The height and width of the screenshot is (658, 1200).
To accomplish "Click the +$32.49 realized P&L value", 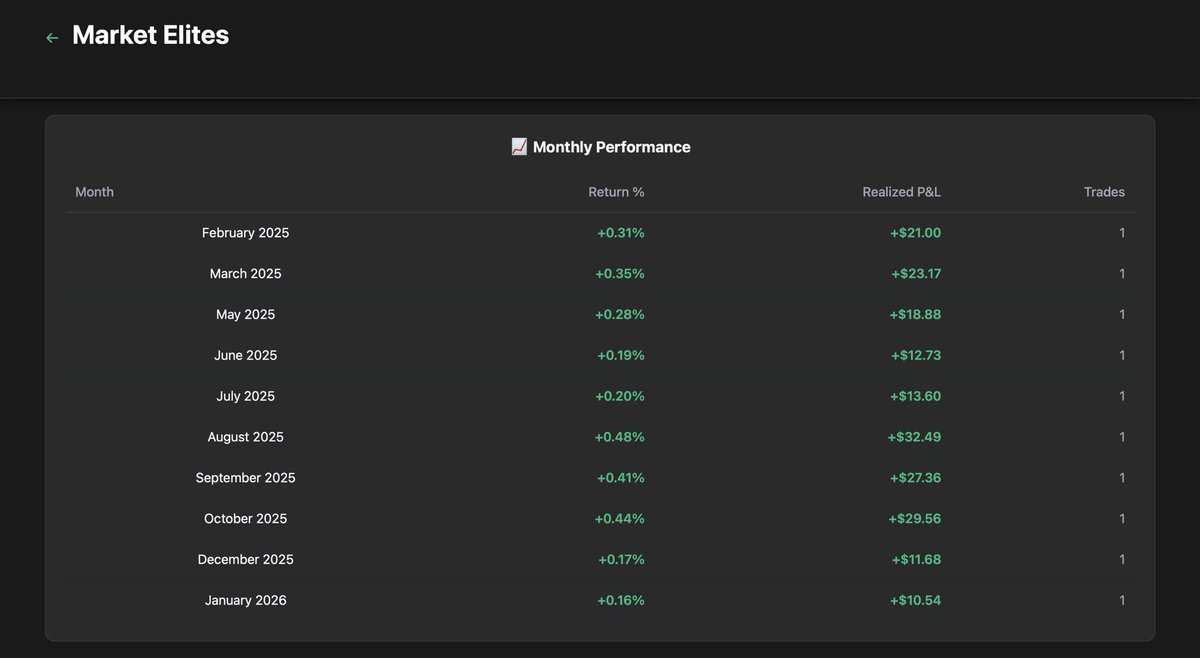I will point(915,437).
